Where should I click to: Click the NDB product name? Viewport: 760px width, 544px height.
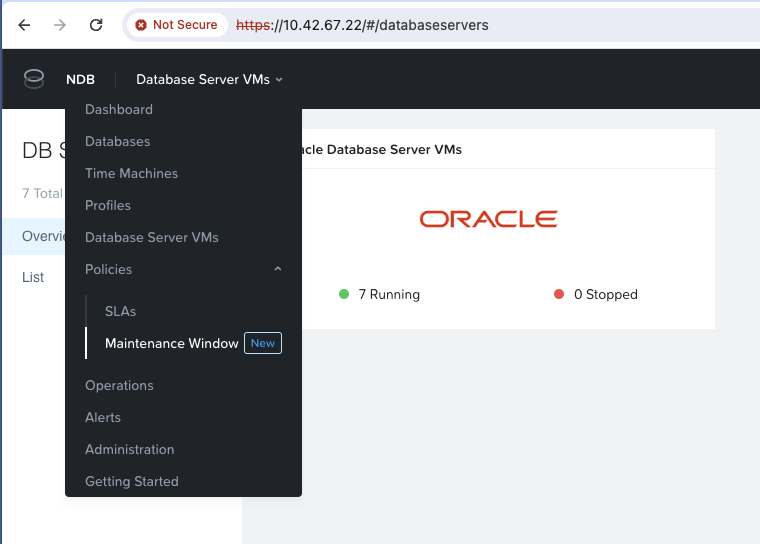point(80,80)
